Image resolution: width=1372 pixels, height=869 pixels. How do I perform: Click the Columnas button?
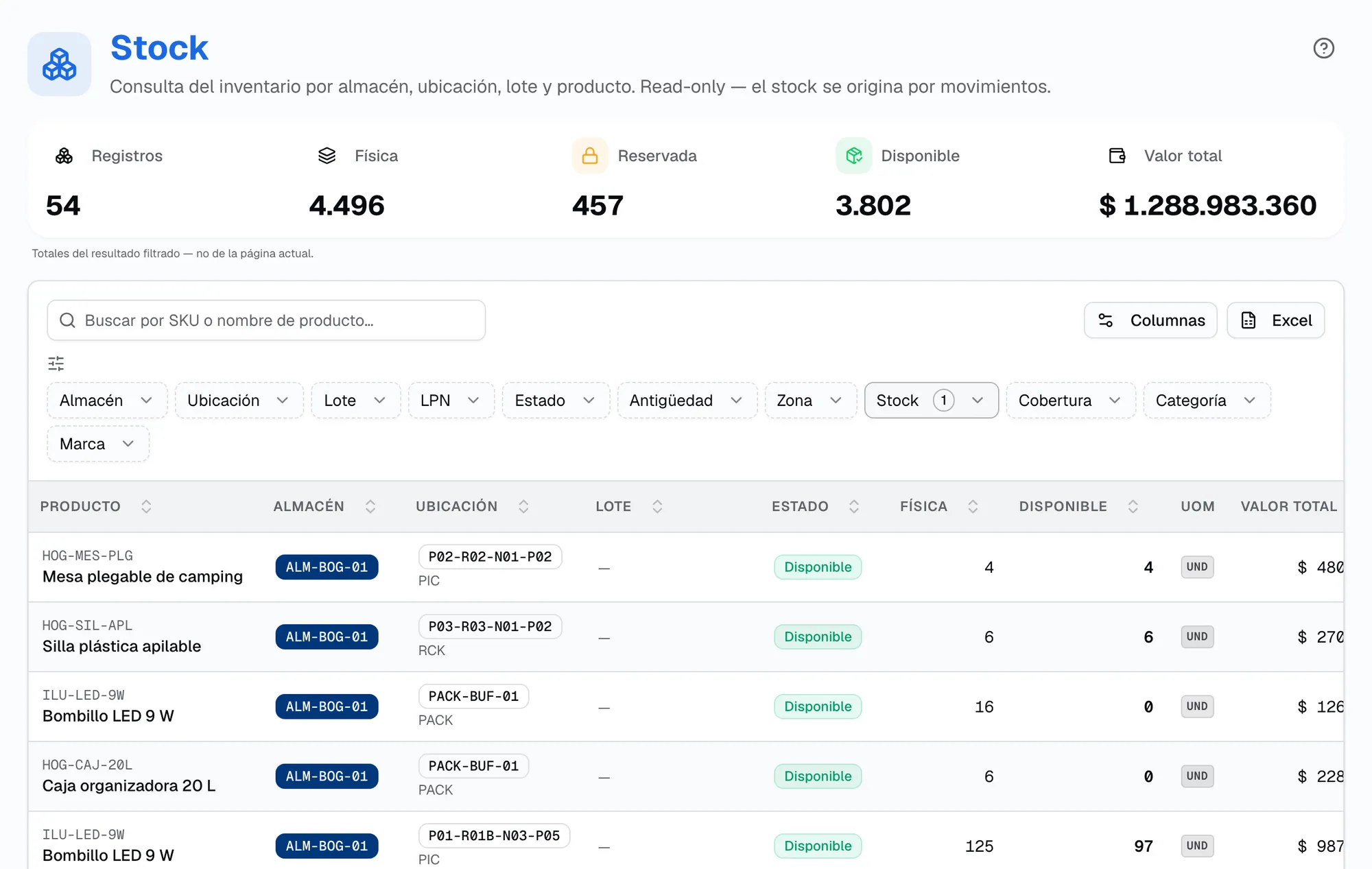pyautogui.click(x=1150, y=320)
